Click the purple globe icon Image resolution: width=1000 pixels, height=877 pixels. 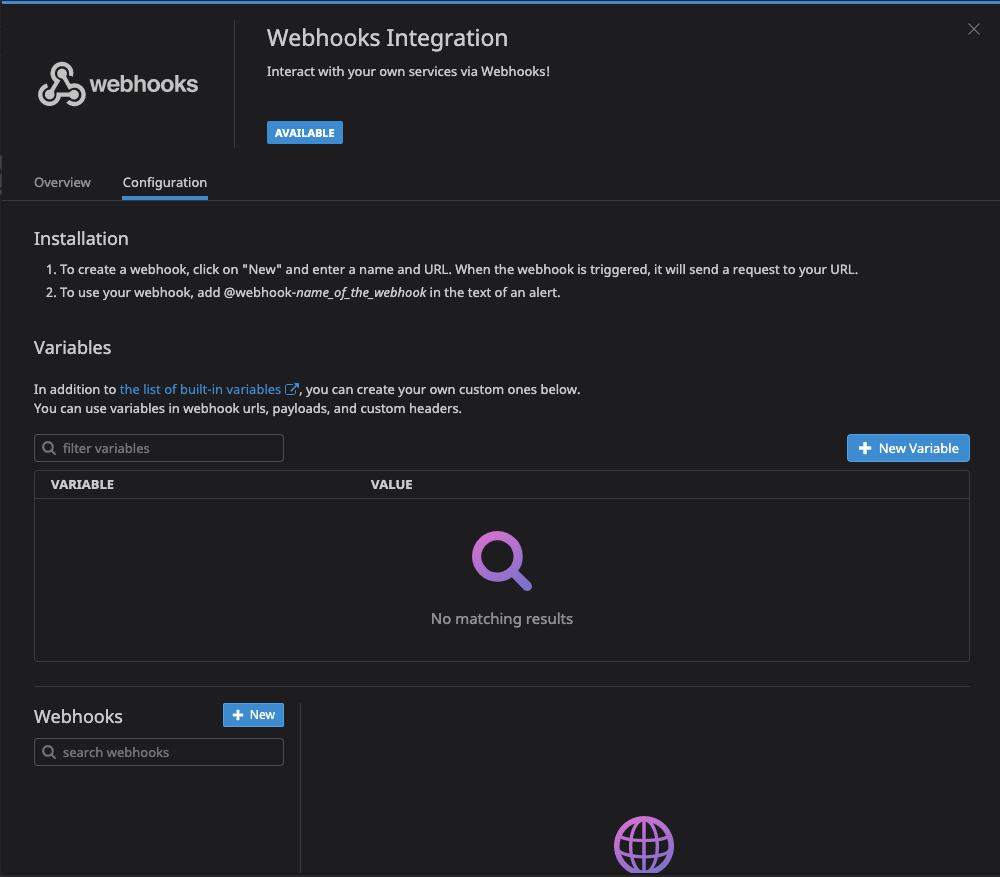coord(643,844)
